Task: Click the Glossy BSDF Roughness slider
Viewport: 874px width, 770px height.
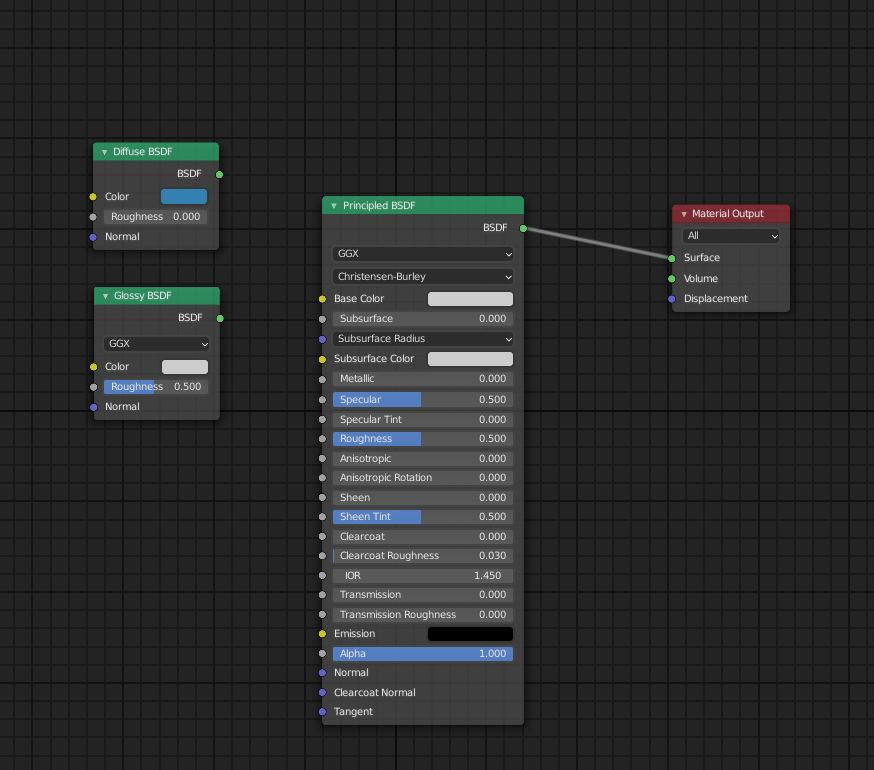Action: pos(156,386)
